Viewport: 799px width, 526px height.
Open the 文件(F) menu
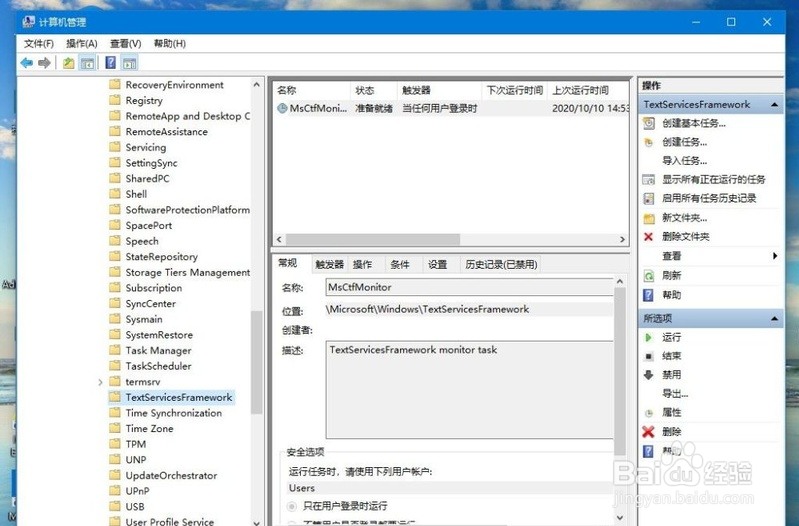pos(39,44)
